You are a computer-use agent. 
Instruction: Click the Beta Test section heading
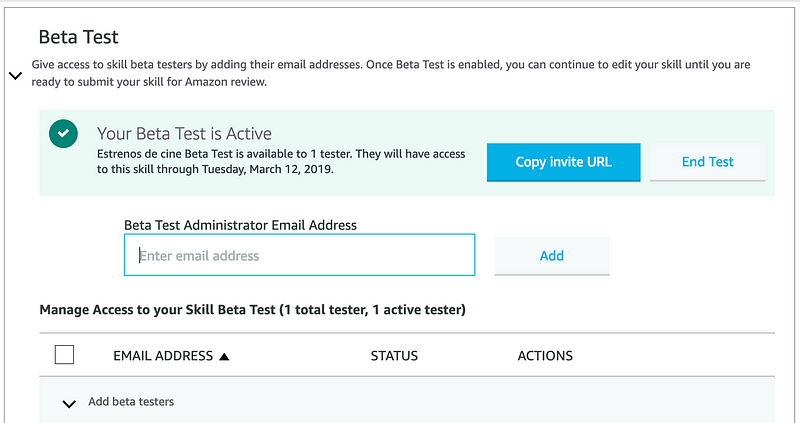78,37
